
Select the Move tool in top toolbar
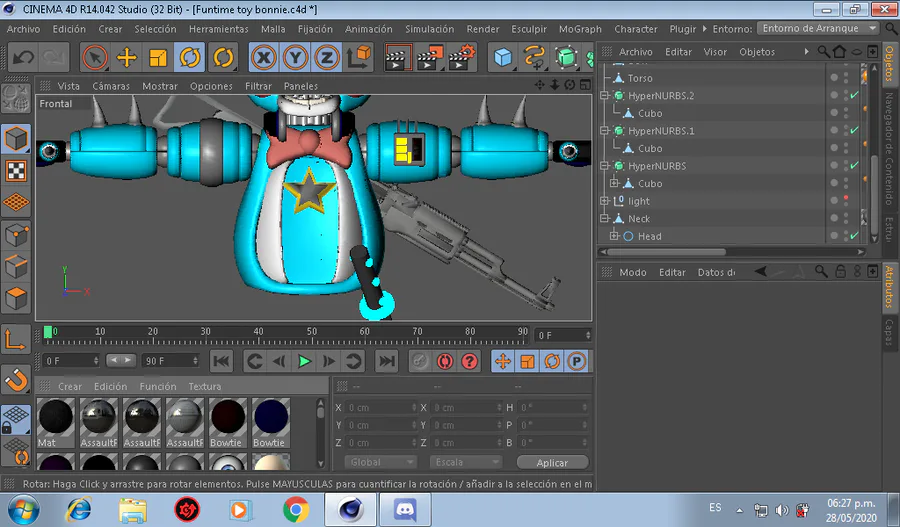126,57
